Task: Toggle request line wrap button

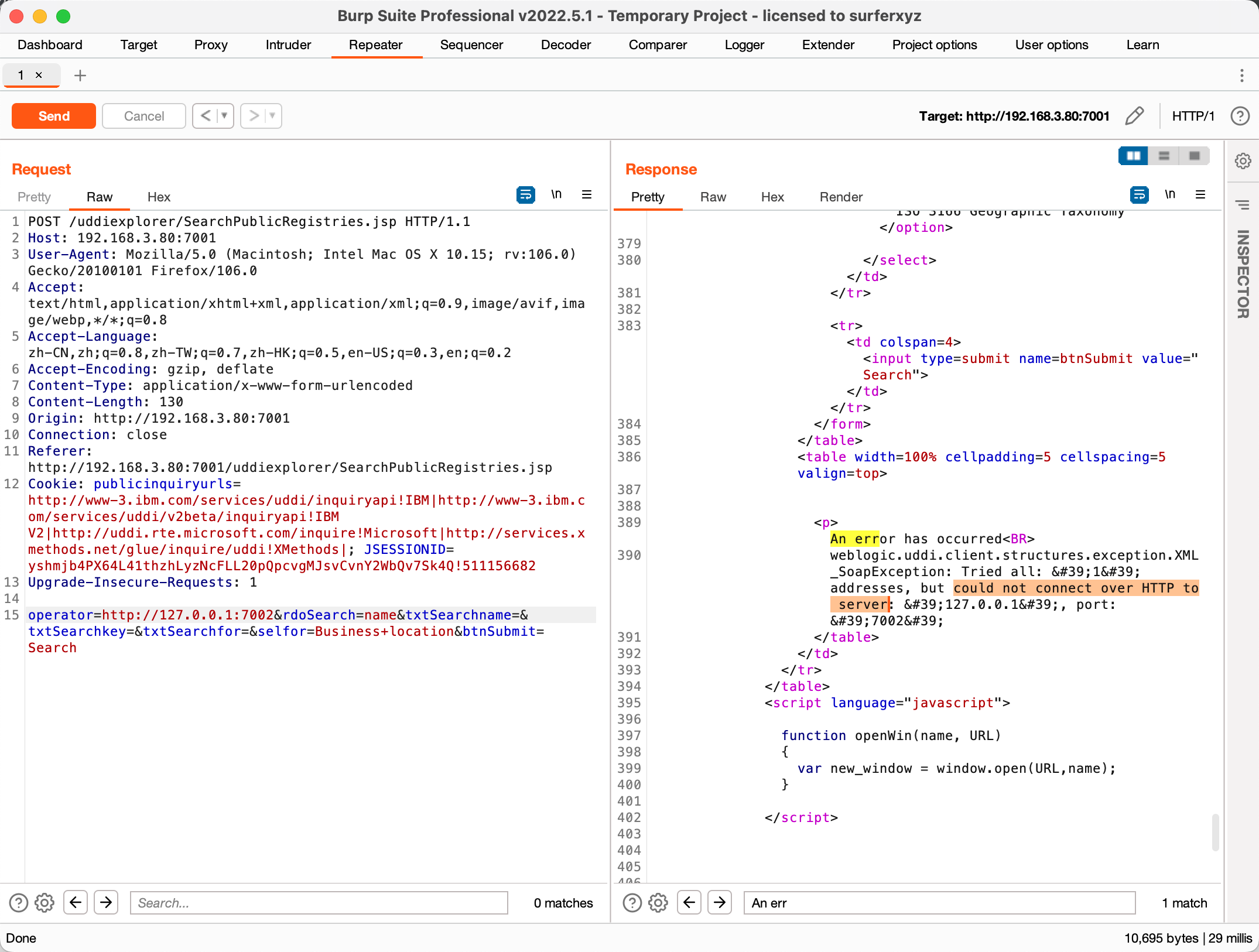Action: pyautogui.click(x=525, y=195)
